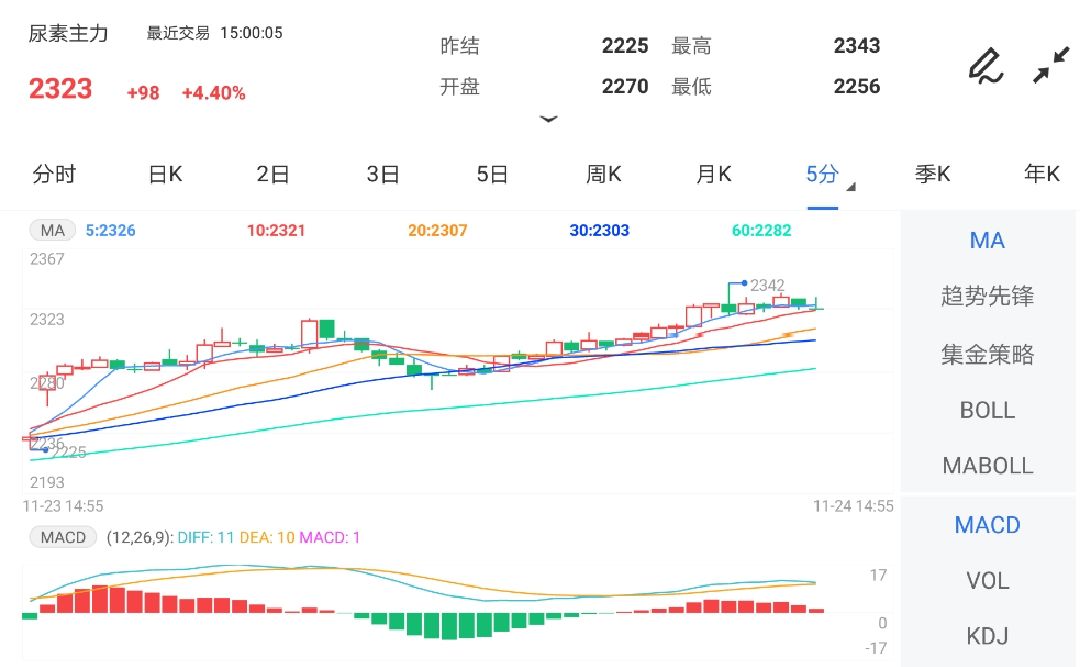Select MA in the right indicator list
The height and width of the screenshot is (667, 1080).
[987, 240]
